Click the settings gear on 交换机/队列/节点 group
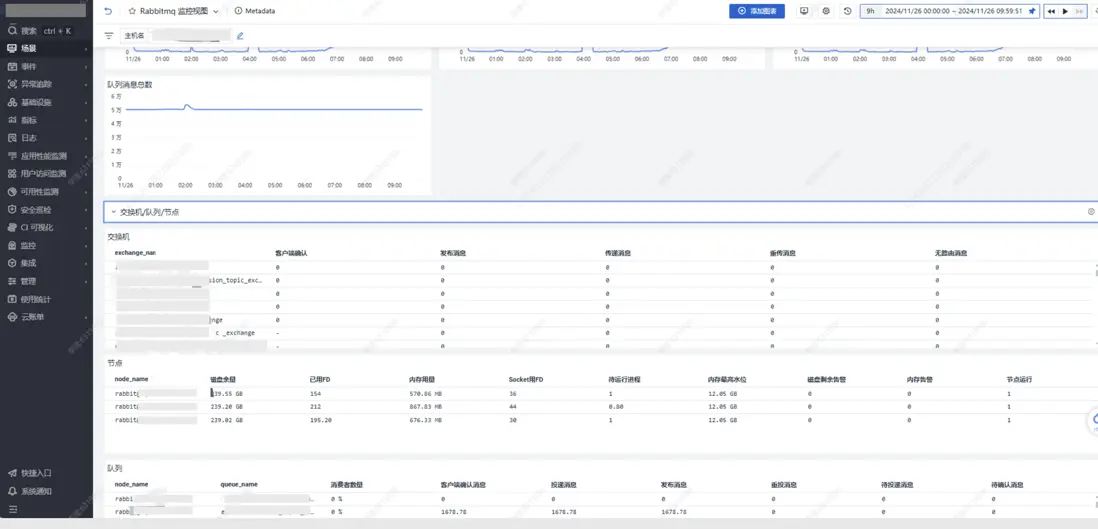Screen dimensions: 1098x529 click(x=1091, y=212)
